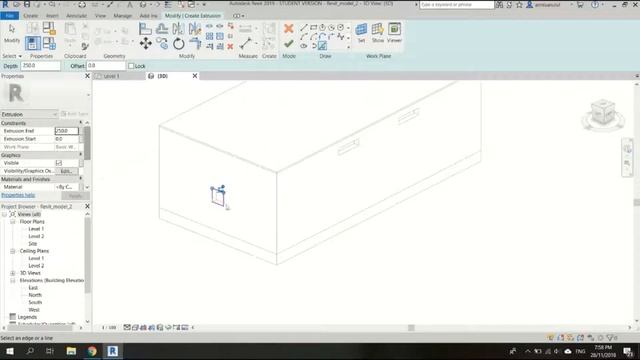The width and height of the screenshot is (640, 360).
Task: Collapse the Materials and Finishes section
Action: coord(81,179)
